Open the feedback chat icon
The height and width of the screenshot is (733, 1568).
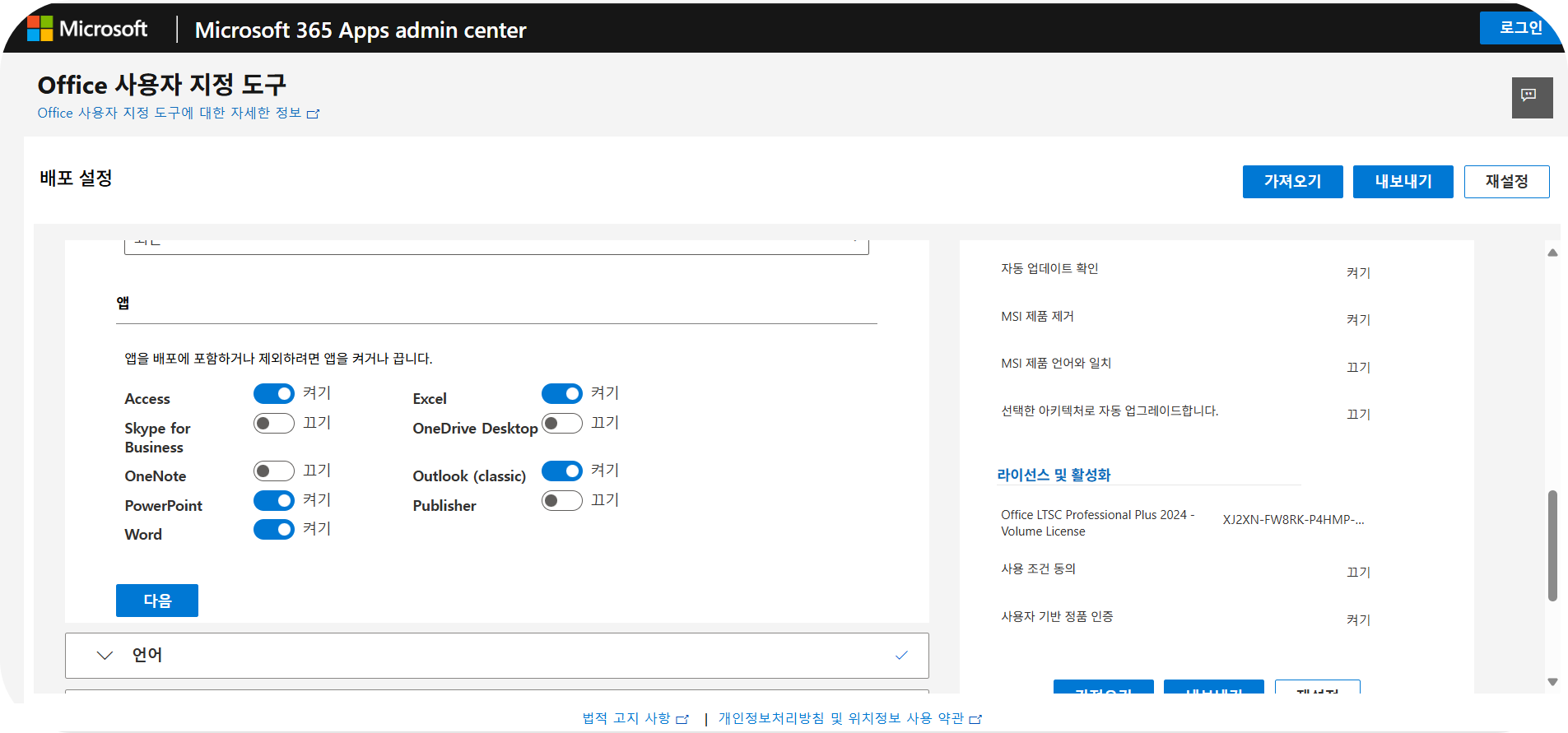[1532, 97]
